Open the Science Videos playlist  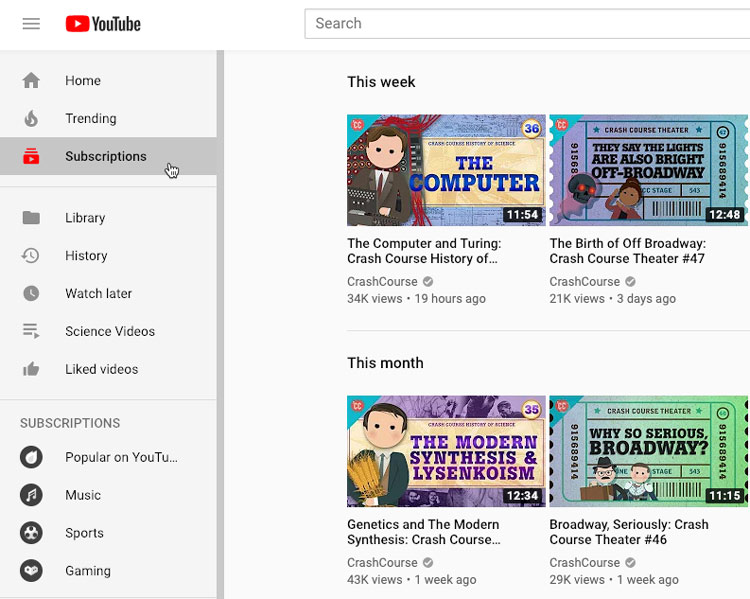[x=108, y=331]
